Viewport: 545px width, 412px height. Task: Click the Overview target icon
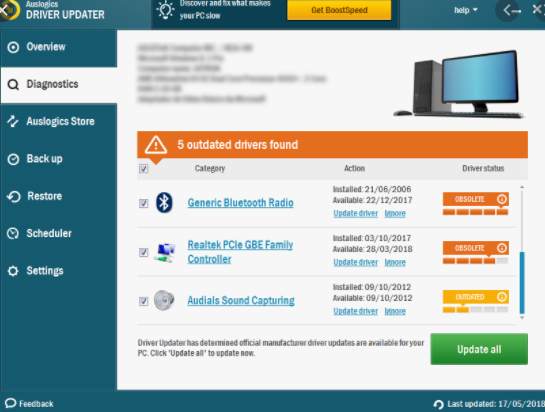pos(13,47)
